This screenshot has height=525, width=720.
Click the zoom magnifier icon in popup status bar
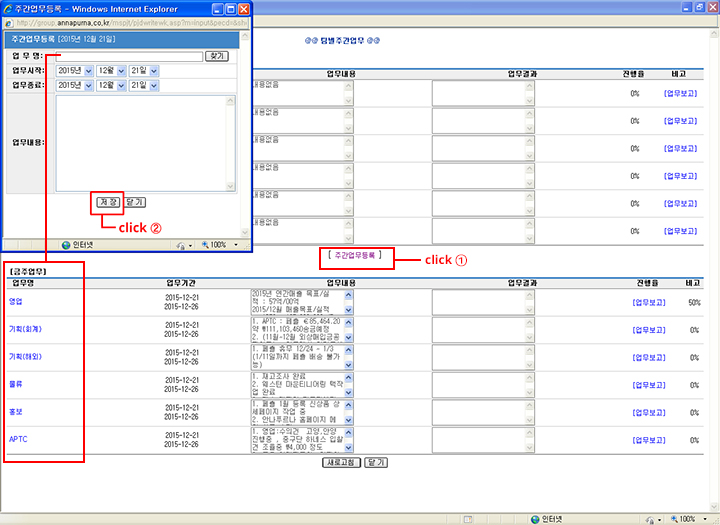206,244
